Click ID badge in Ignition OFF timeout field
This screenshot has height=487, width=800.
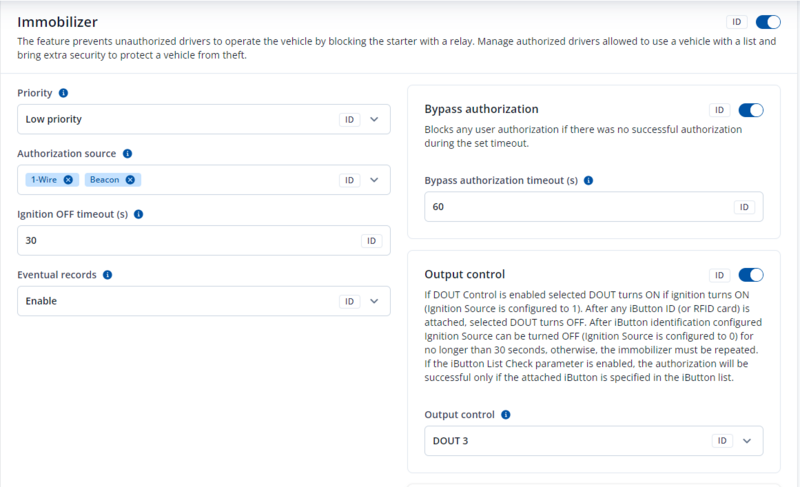tap(371, 241)
